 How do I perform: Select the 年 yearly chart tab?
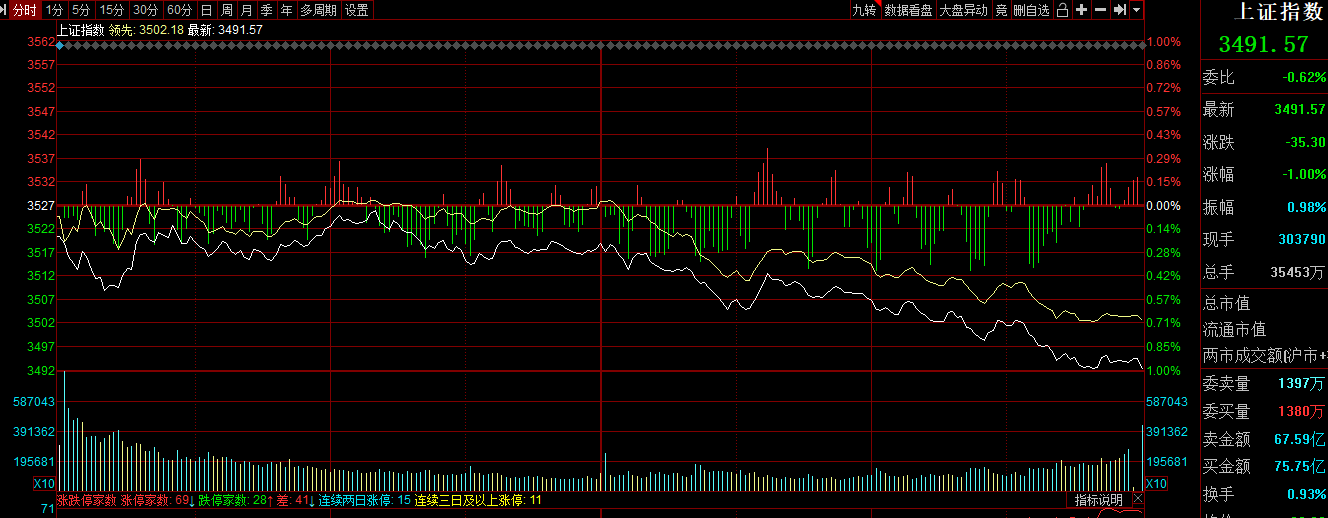(287, 10)
